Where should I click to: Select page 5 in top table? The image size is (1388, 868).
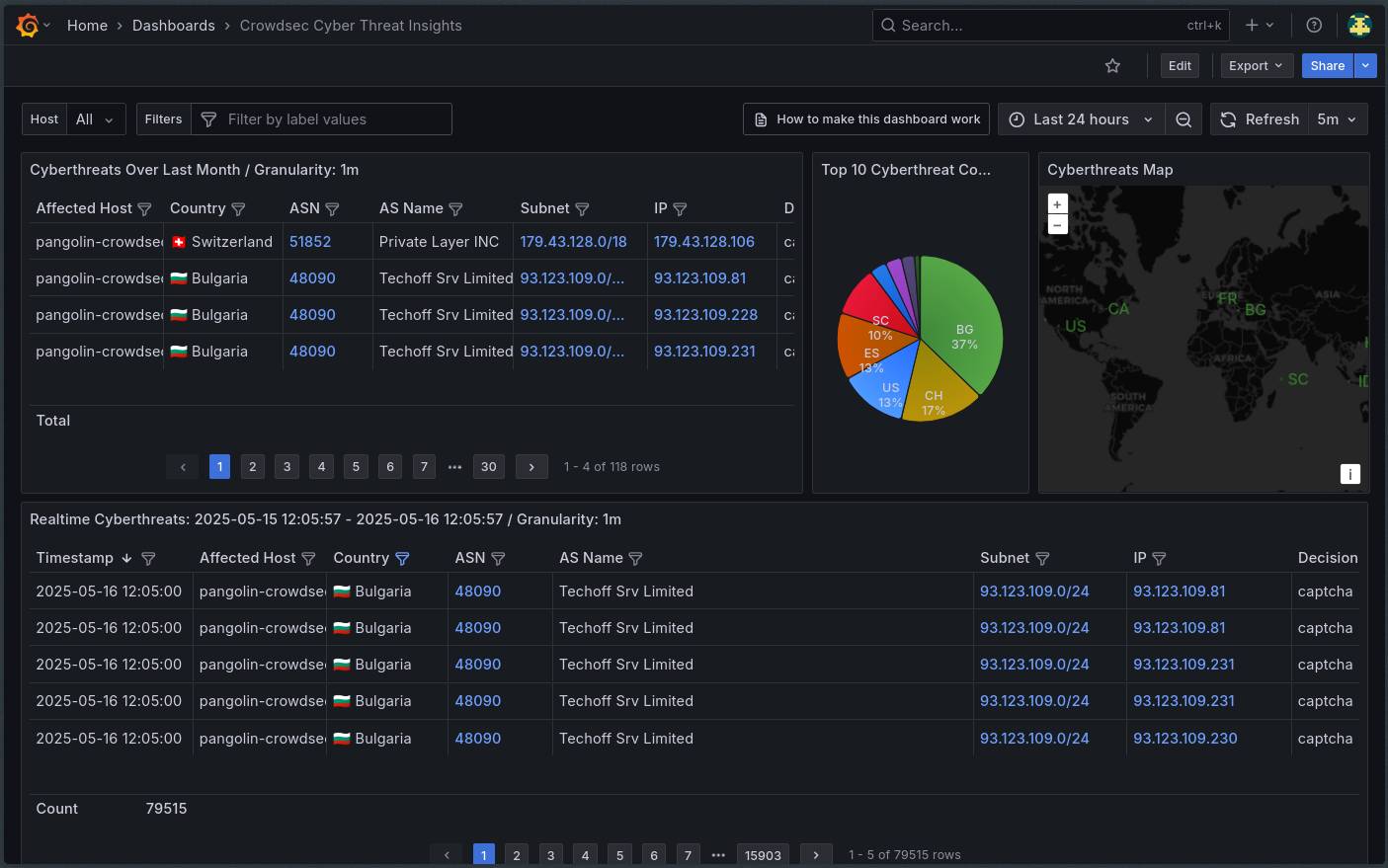[356, 467]
